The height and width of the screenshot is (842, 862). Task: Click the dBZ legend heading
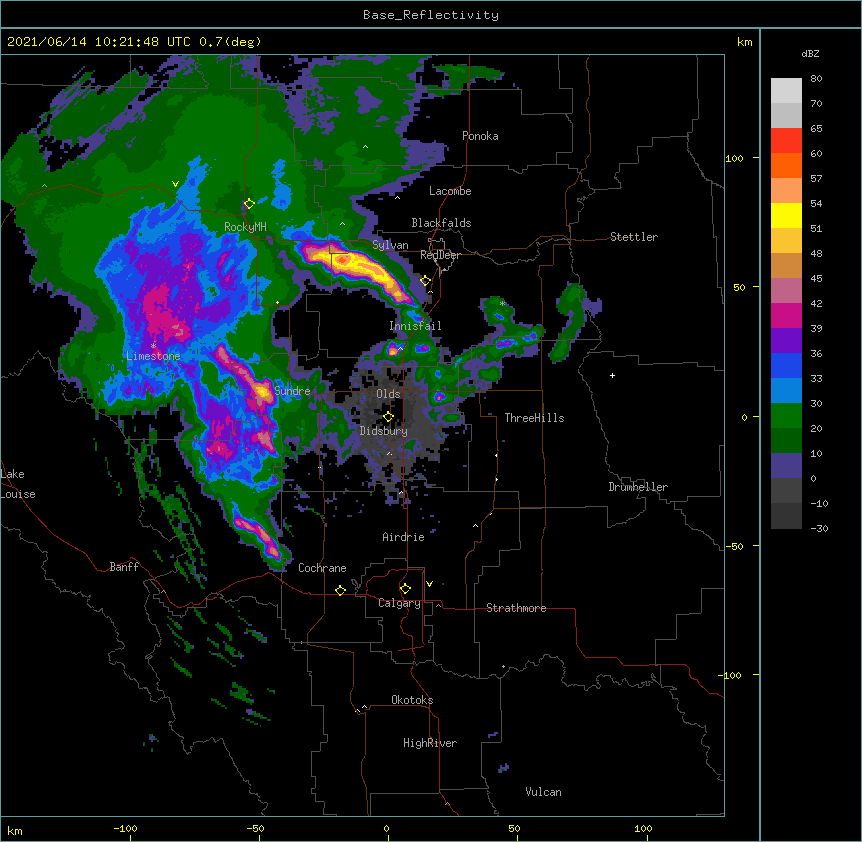(810, 53)
